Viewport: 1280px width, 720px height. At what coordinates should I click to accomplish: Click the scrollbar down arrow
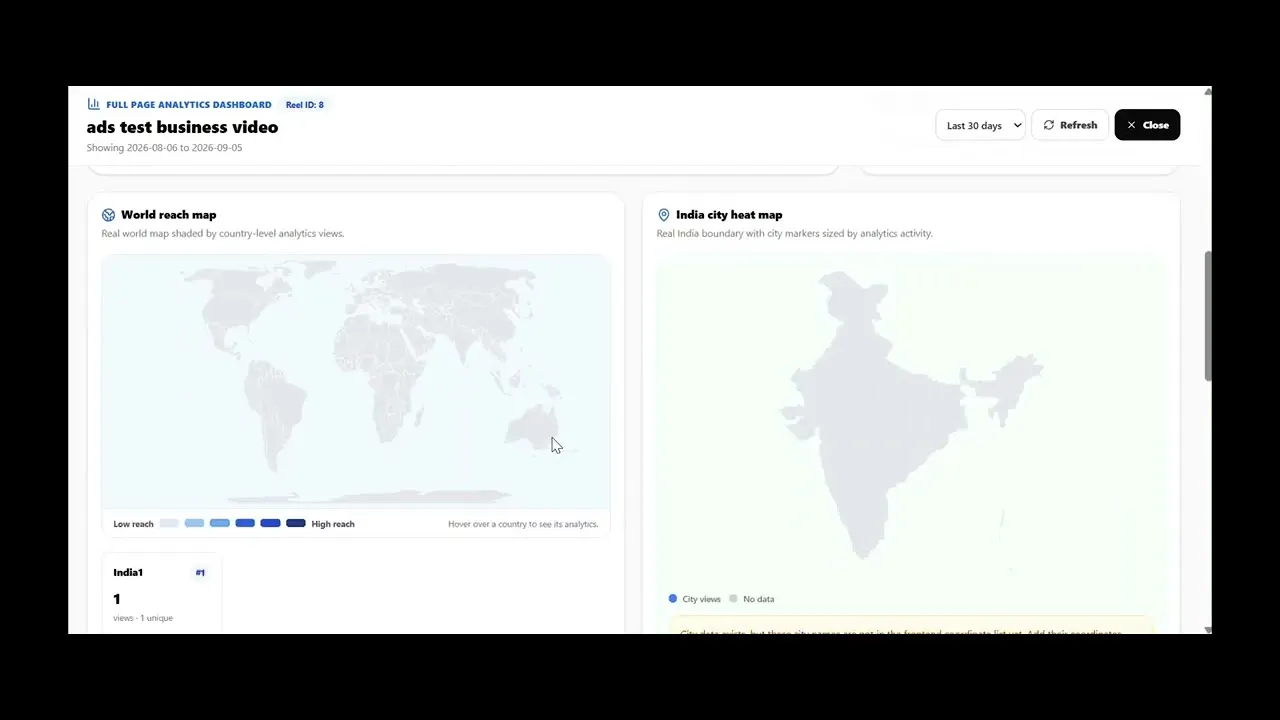1208,629
